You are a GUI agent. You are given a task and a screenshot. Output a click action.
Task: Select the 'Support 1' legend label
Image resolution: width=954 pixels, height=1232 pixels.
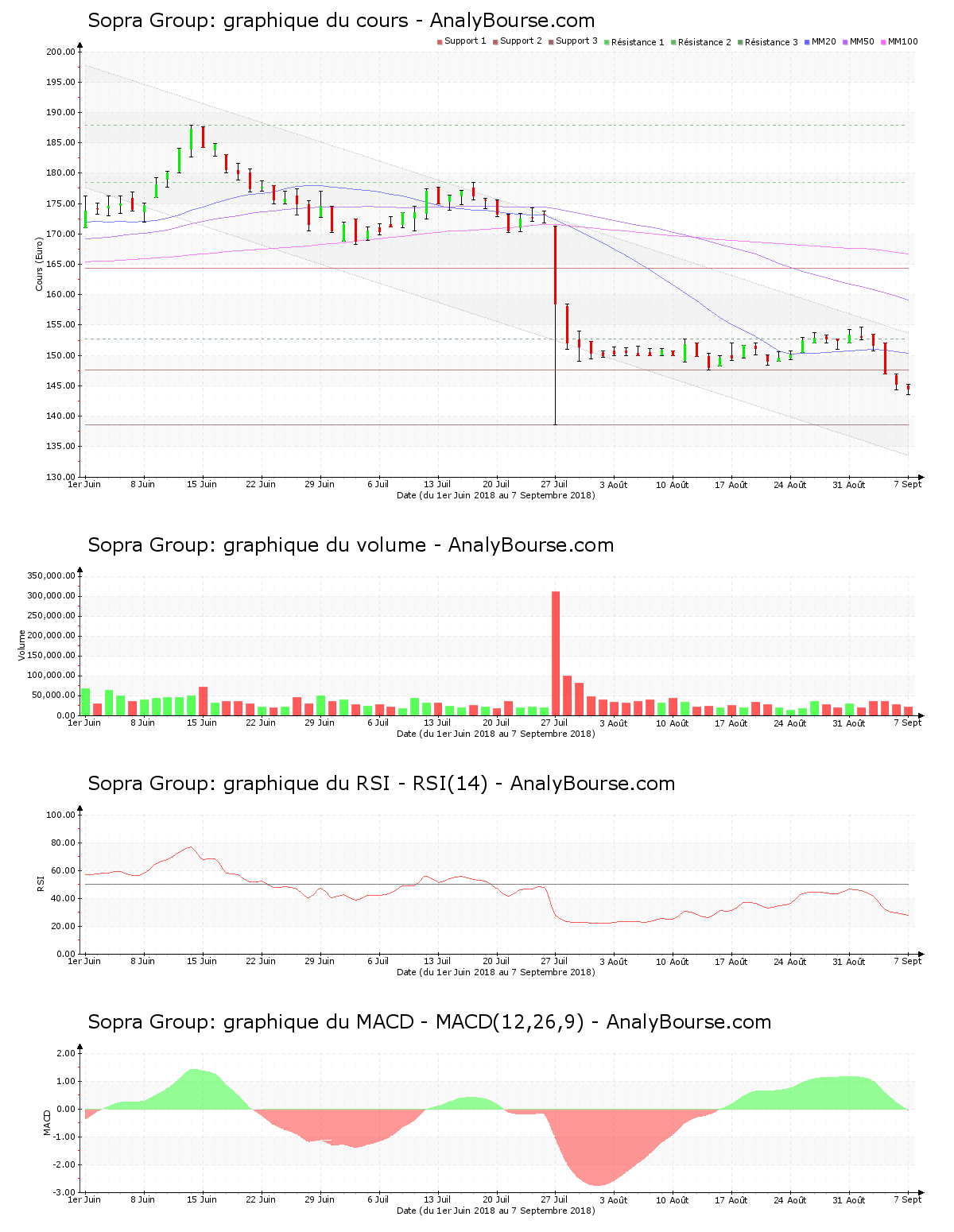(465, 41)
